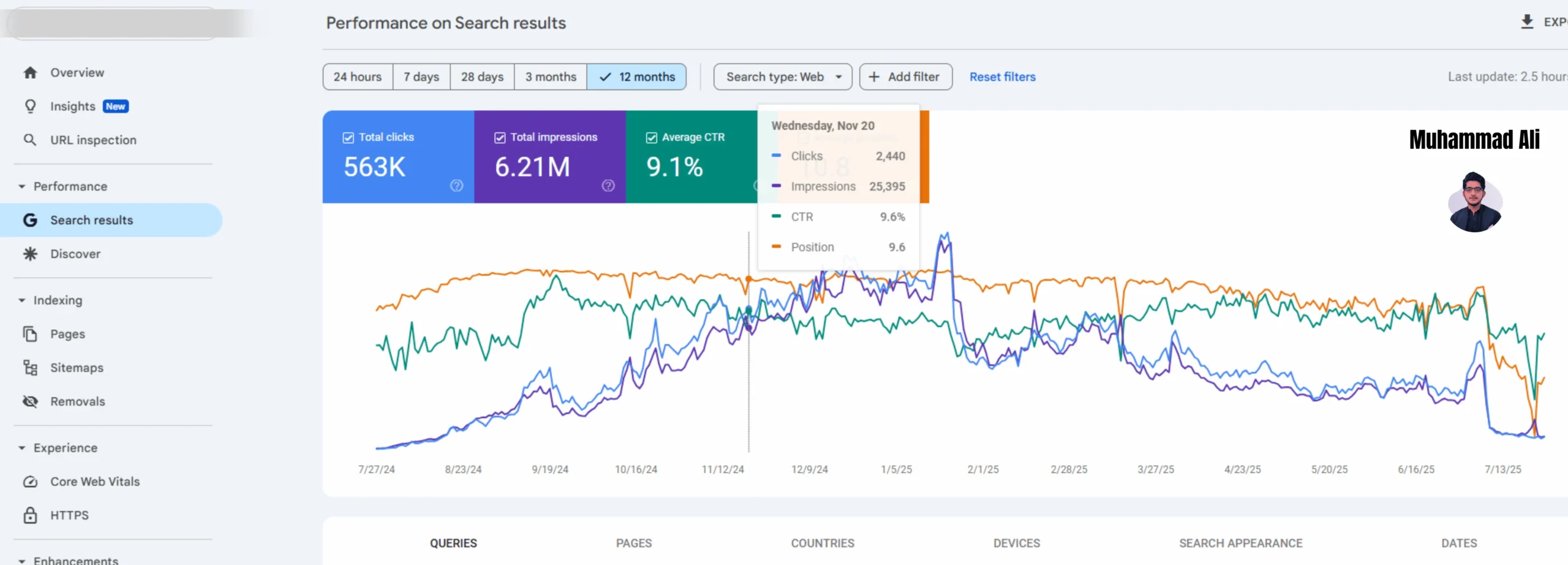Click the Export download icon
Image resolution: width=1568 pixels, height=565 pixels.
point(1527,22)
